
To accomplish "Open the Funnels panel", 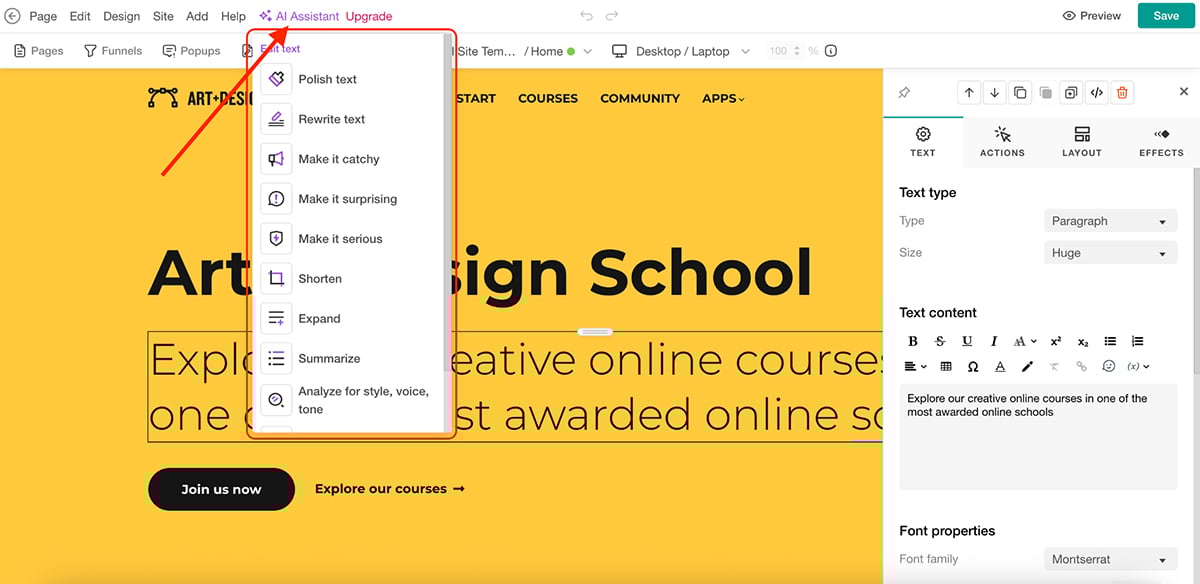I will 112,50.
